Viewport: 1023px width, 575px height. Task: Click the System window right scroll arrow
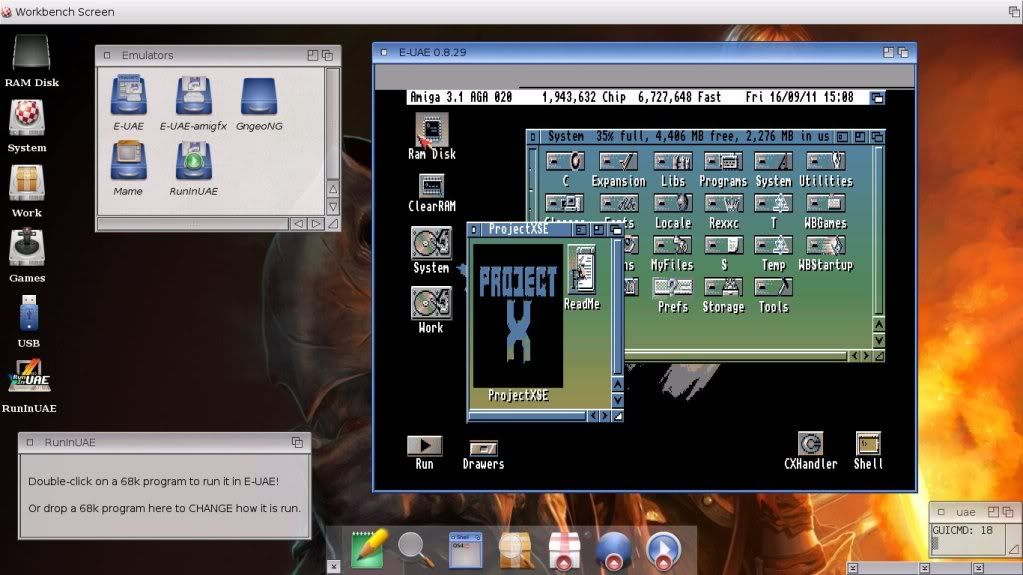click(x=866, y=355)
